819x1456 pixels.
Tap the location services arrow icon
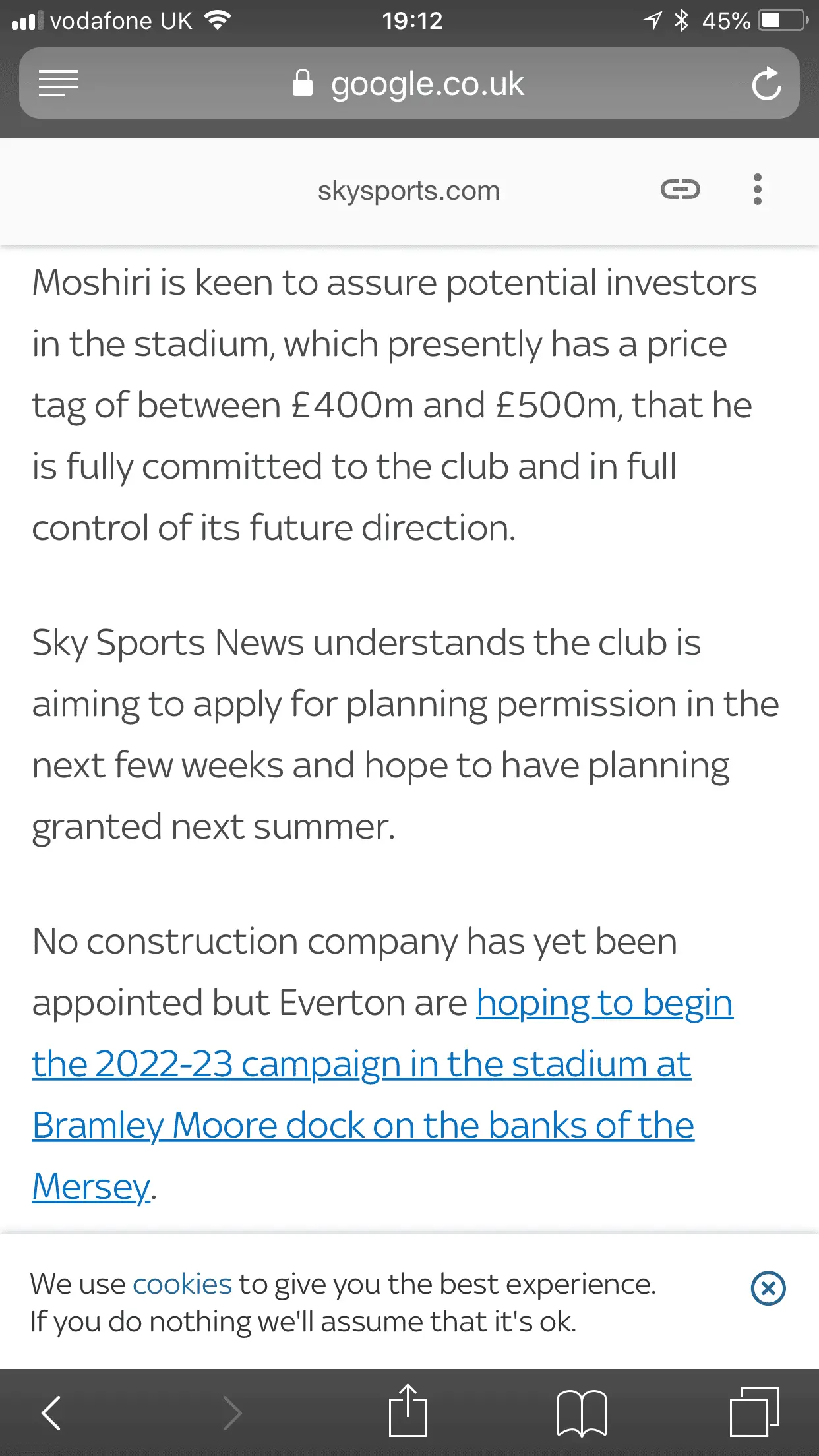[x=652, y=20]
